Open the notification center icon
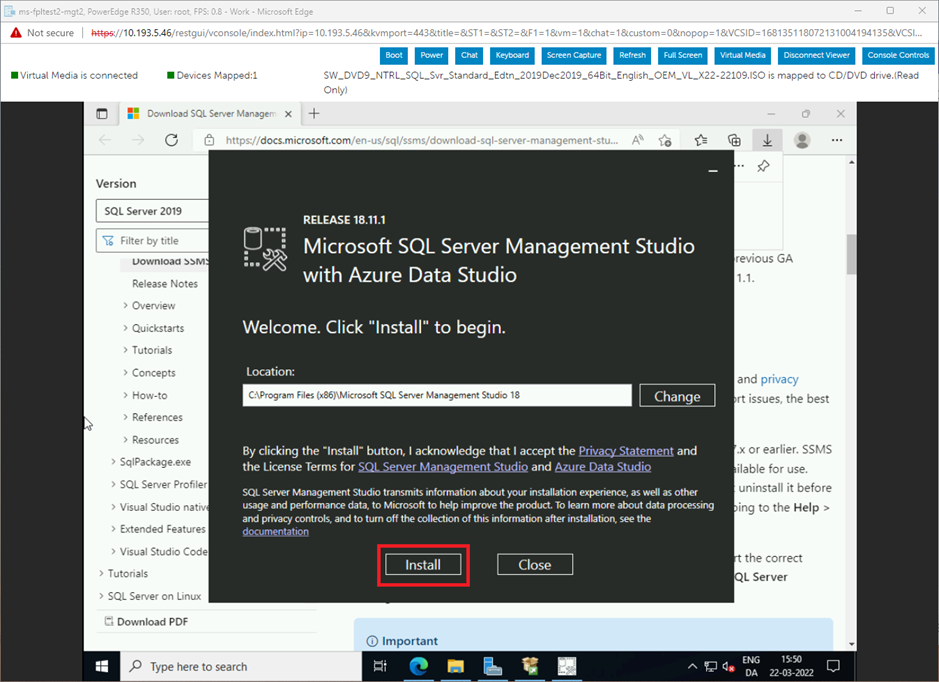Viewport: 939px width, 682px height. click(x=833, y=666)
